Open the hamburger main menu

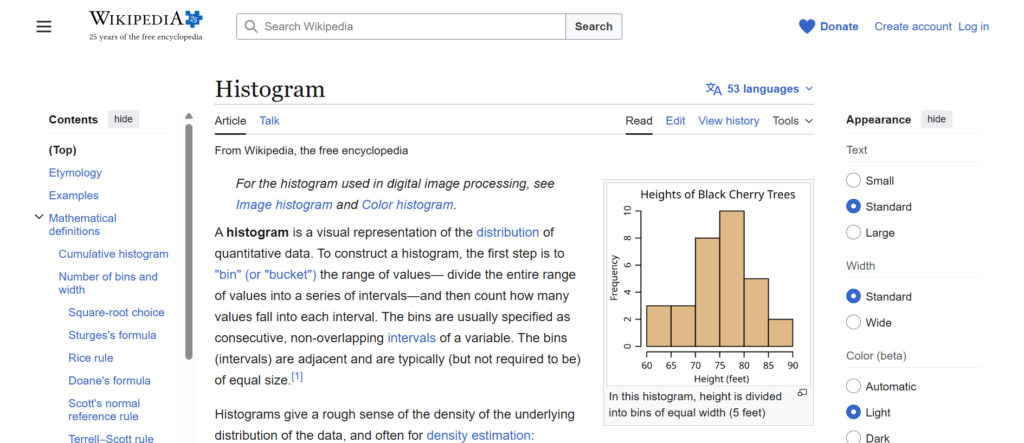[x=43, y=27]
